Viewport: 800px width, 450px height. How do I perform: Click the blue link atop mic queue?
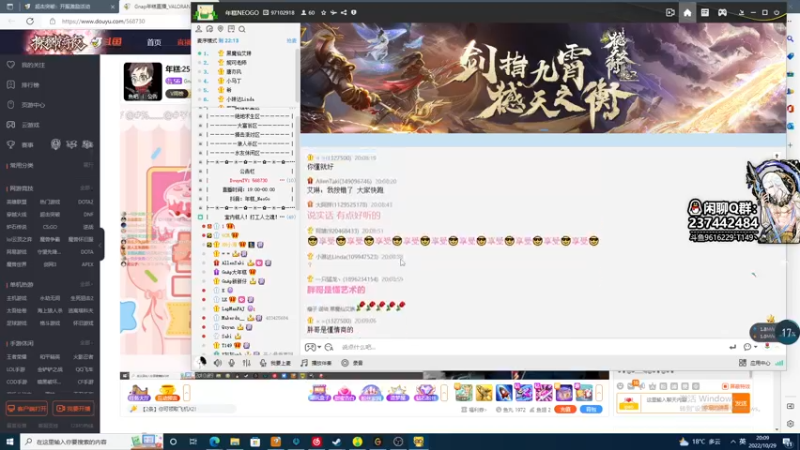(291, 40)
